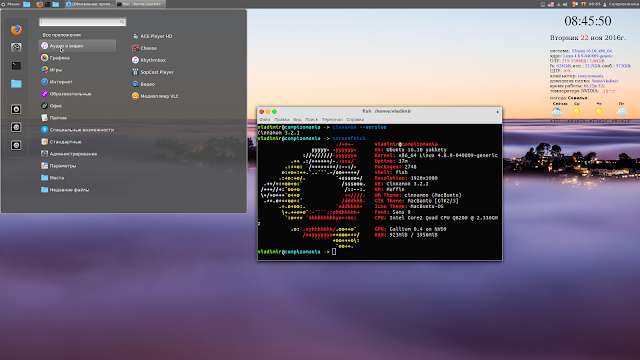Switch keyboard layout via the US flag icon
Image resolution: width=640 pixels, height=360 pixels.
point(551,4)
